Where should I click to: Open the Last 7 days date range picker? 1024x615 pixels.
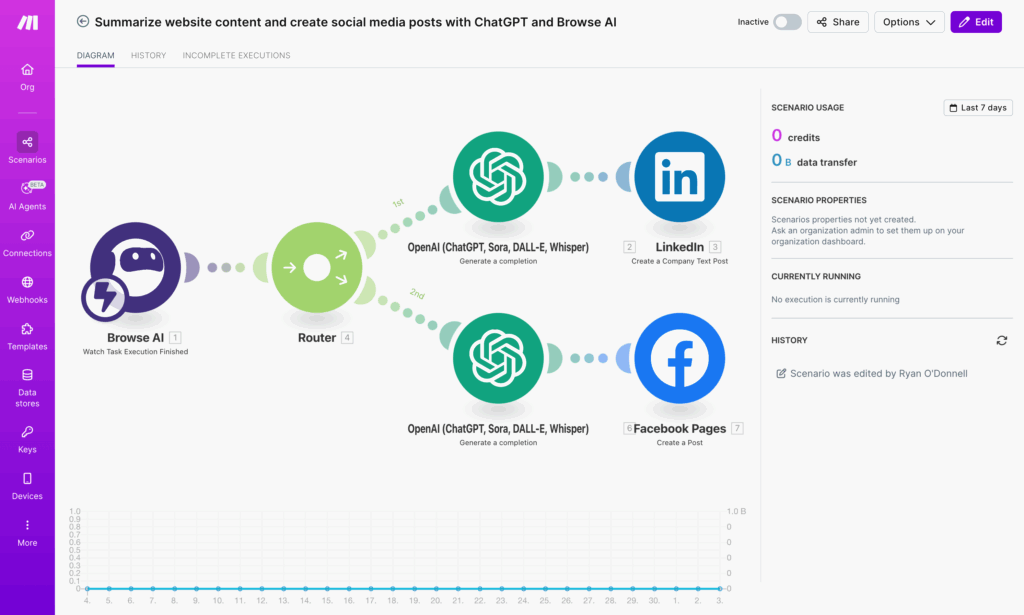click(x=978, y=108)
